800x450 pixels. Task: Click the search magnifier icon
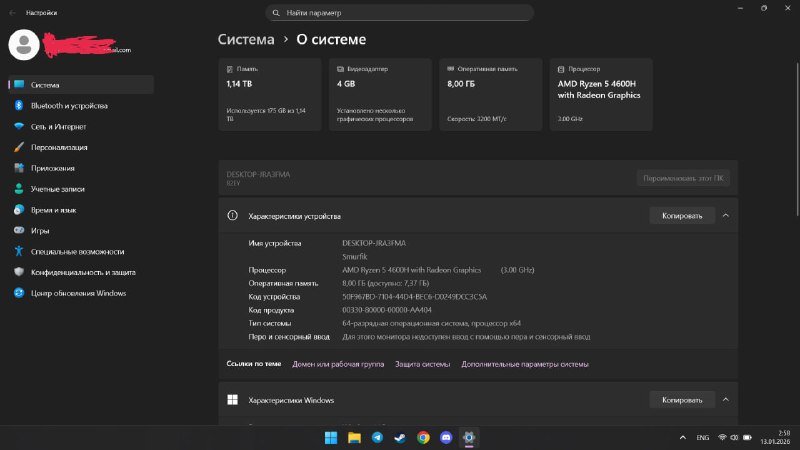(x=276, y=13)
